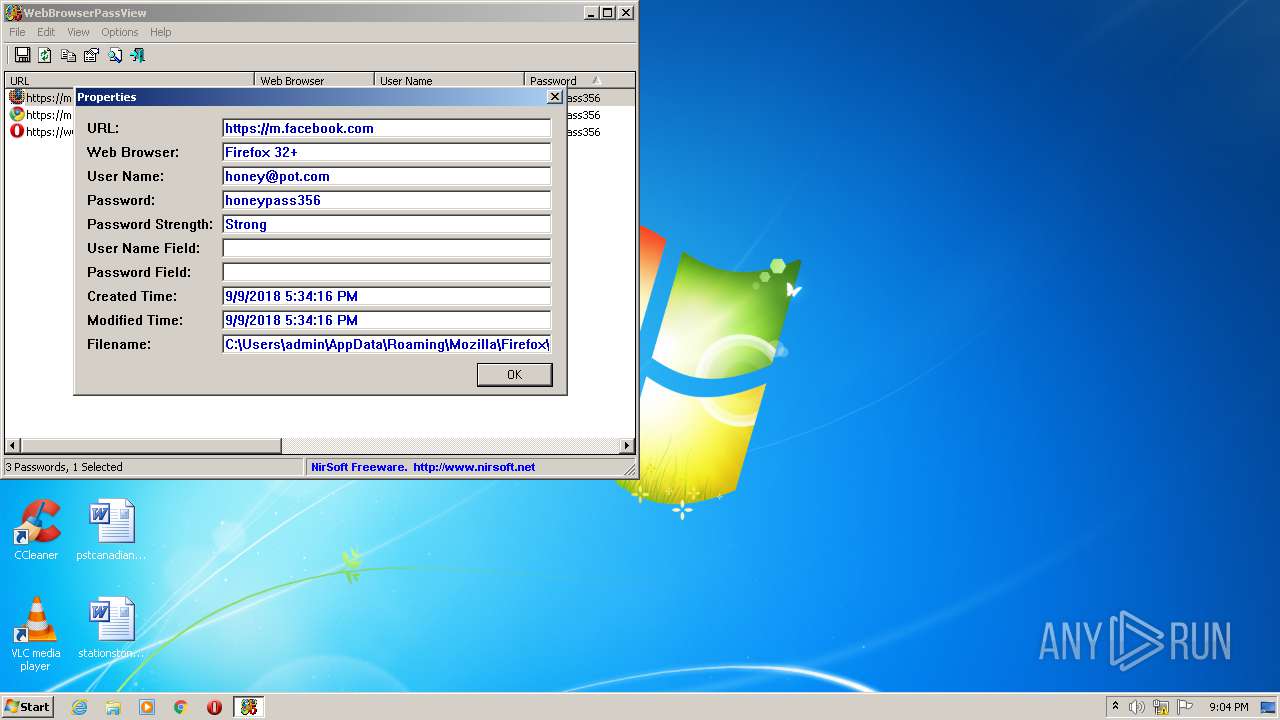This screenshot has width=1280, height=720.
Task: Open the File menu
Action: coord(17,32)
